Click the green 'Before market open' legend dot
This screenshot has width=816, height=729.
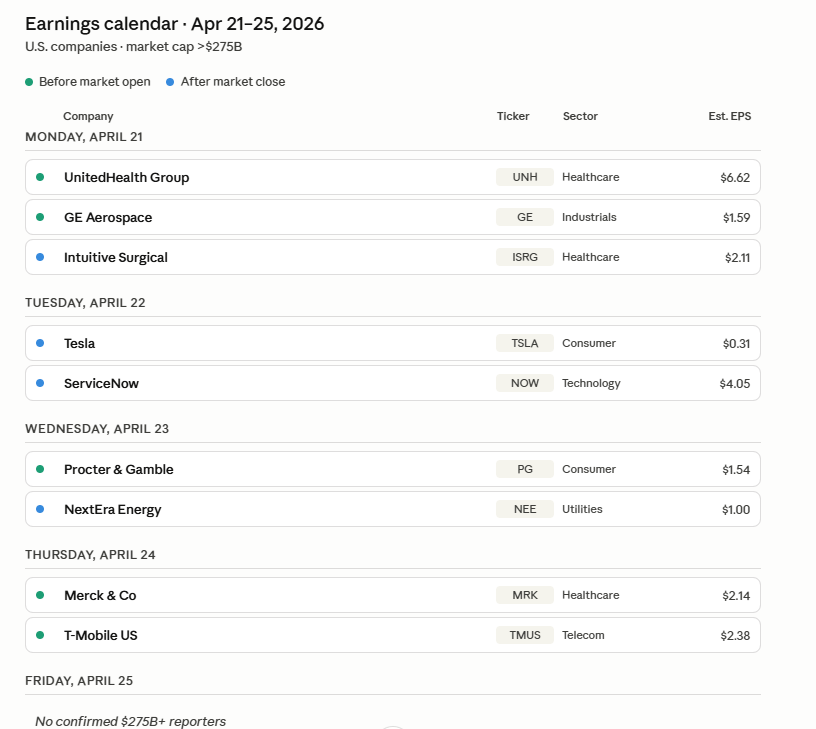point(29,82)
